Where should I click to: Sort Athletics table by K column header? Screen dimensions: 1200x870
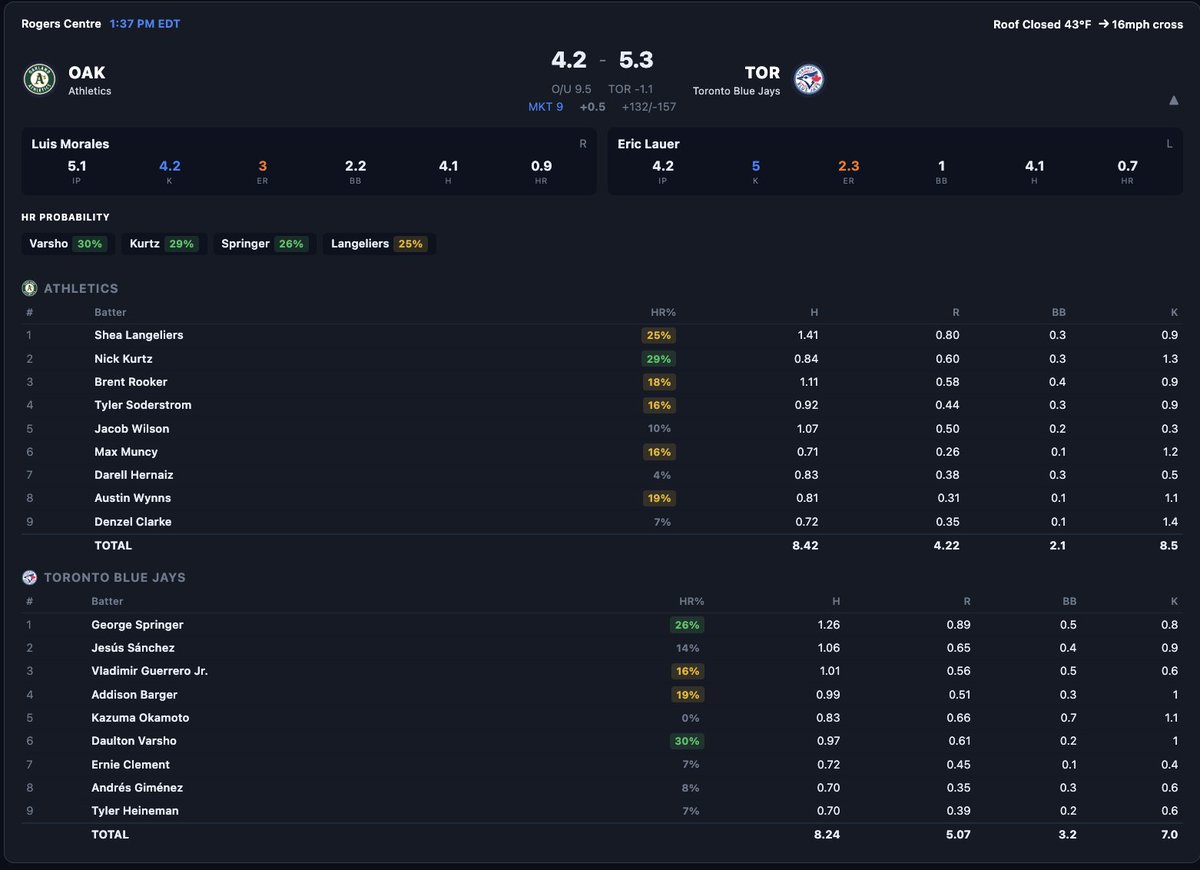pos(1174,312)
